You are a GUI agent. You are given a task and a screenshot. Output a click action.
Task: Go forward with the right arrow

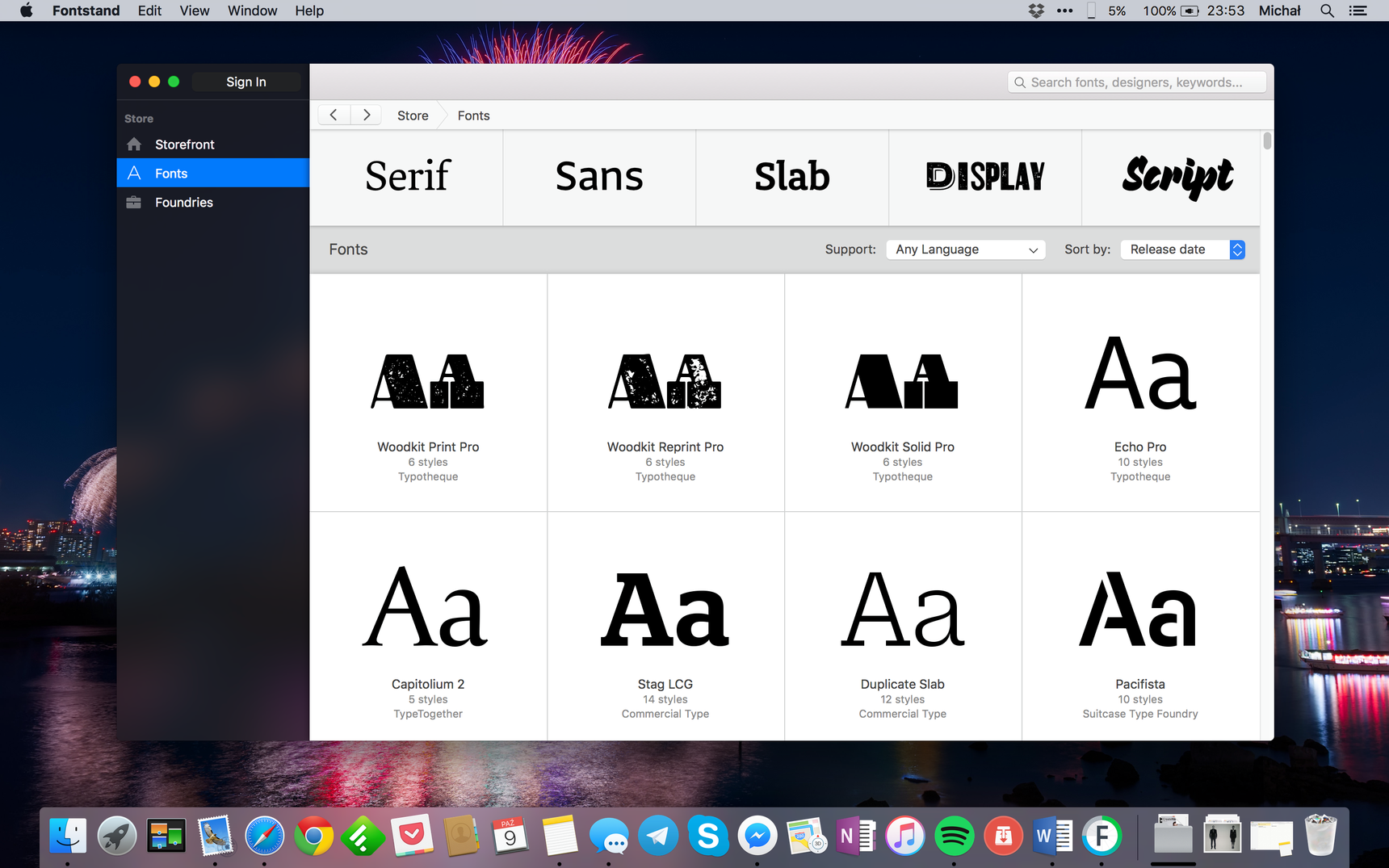tap(367, 115)
